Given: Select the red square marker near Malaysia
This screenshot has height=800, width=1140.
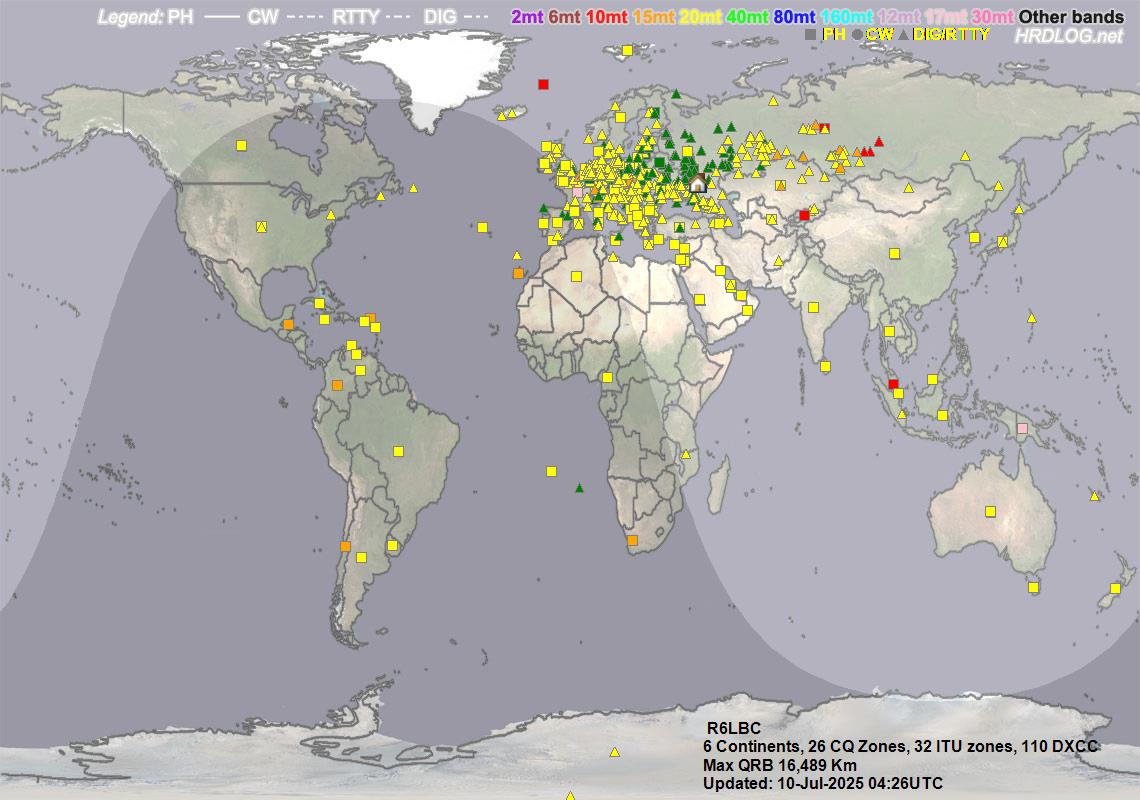Looking at the screenshot, I should (x=893, y=383).
